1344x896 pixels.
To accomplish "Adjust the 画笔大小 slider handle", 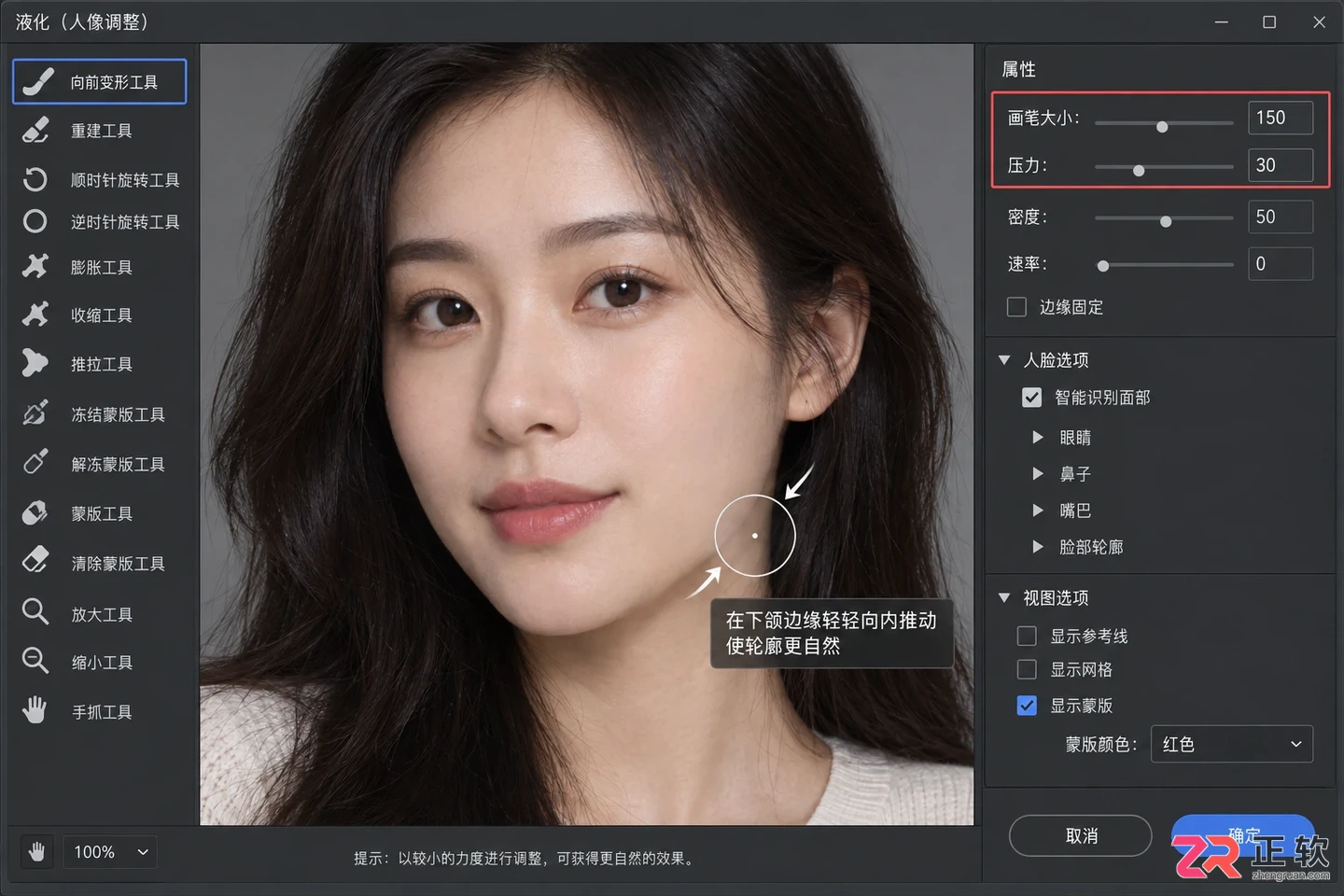I will [1162, 126].
